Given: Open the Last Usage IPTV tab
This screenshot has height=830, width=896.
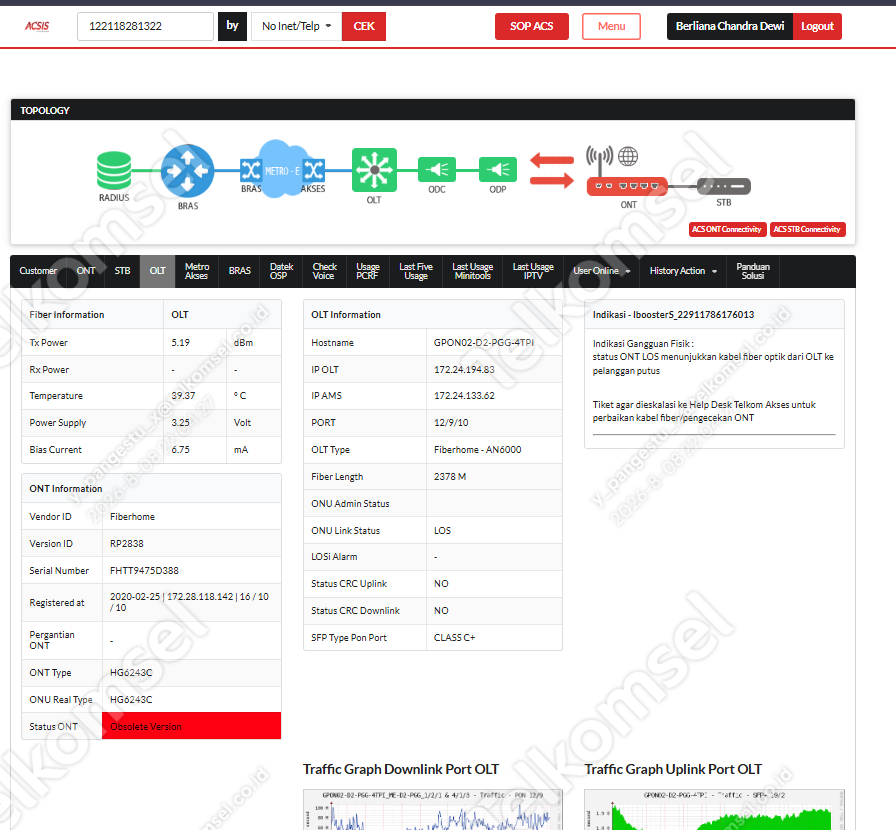Looking at the screenshot, I should (x=533, y=271).
